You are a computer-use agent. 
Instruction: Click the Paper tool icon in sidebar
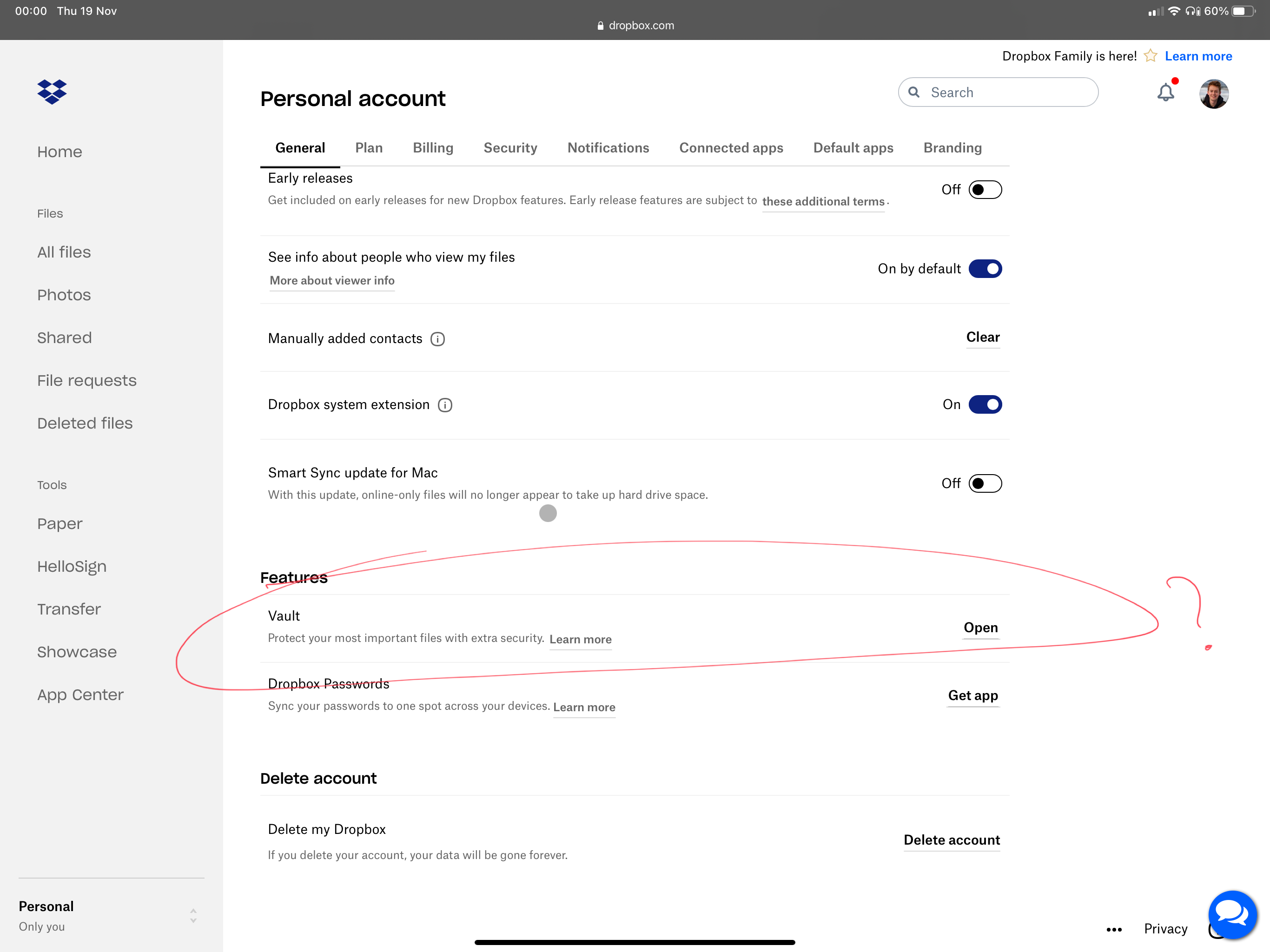coord(60,523)
